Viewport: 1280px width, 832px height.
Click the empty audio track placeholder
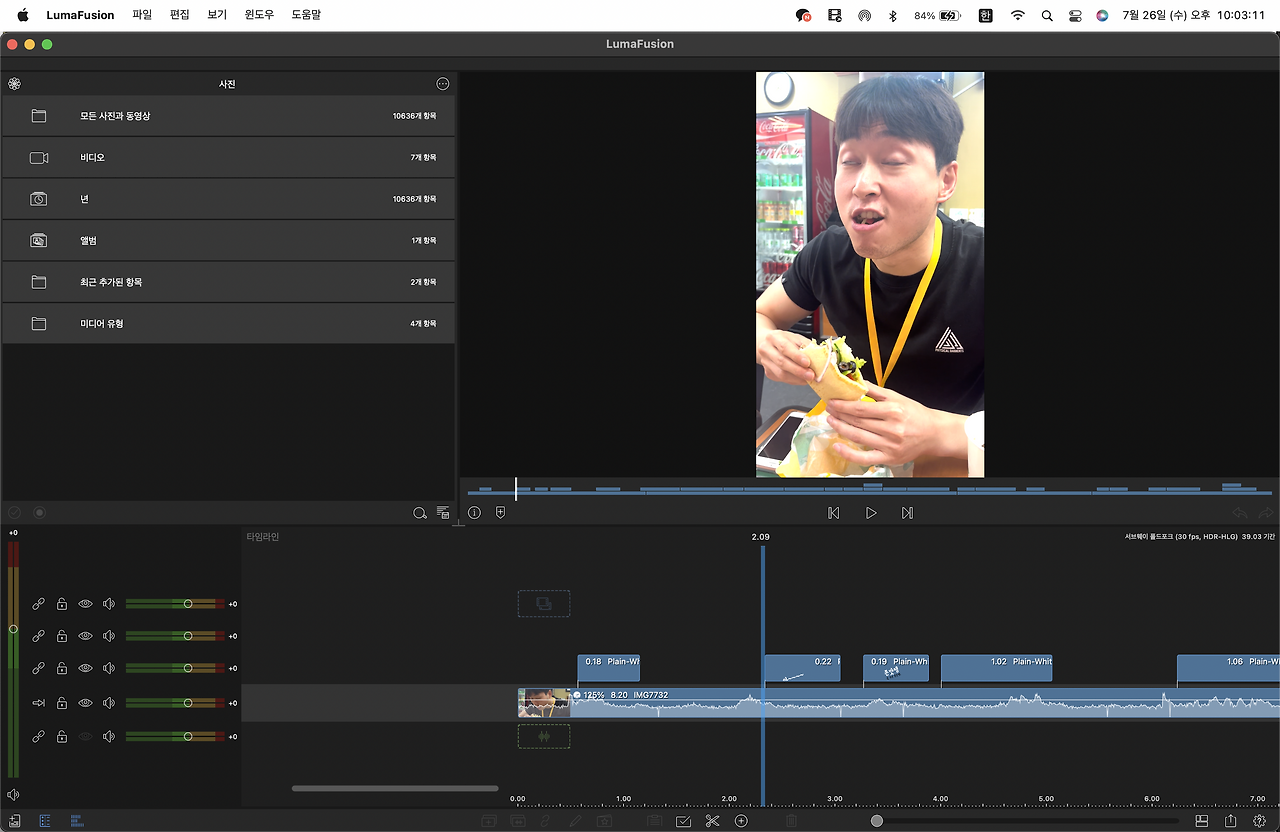click(544, 737)
